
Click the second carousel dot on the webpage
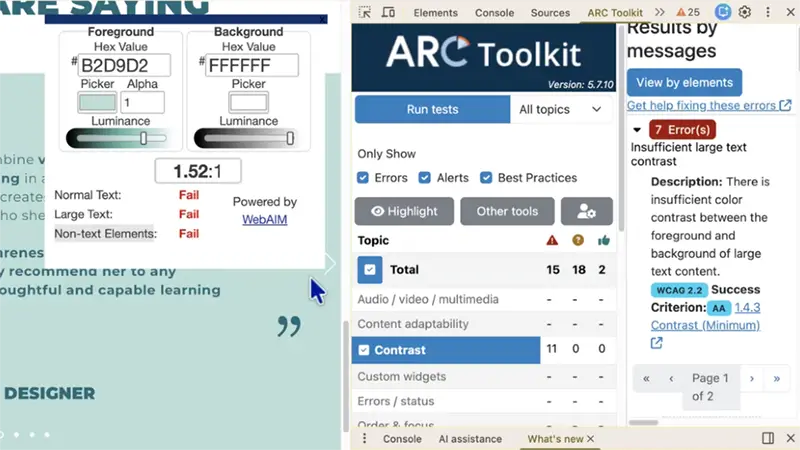tap(17, 435)
